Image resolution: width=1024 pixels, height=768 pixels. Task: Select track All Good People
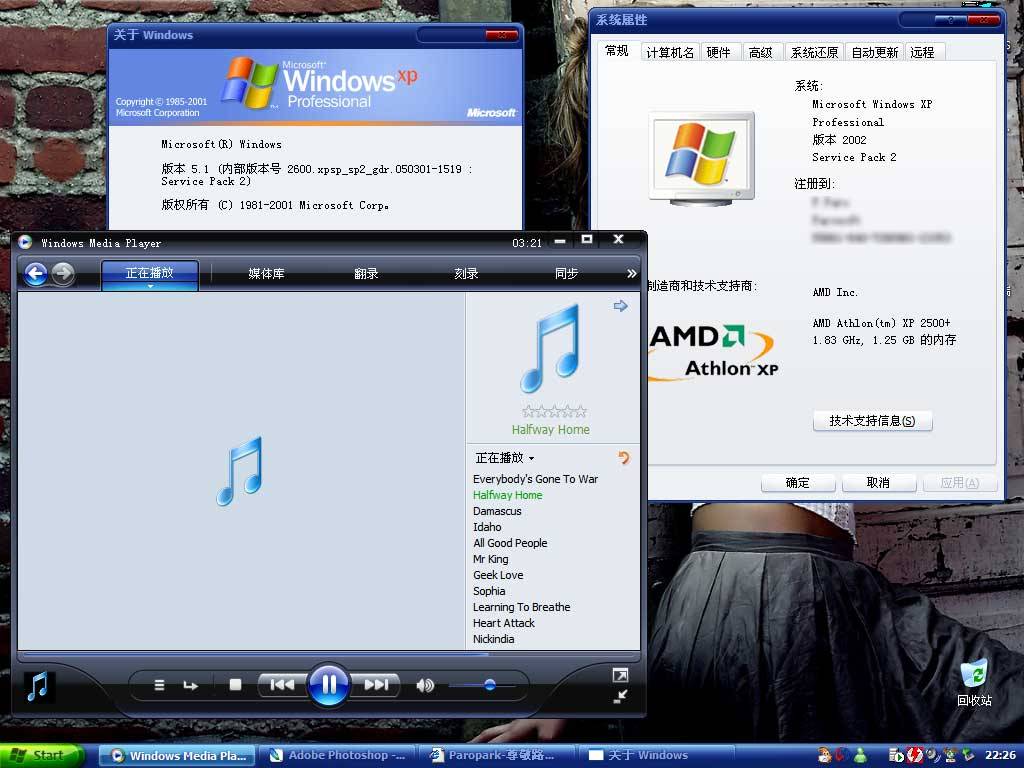click(510, 543)
